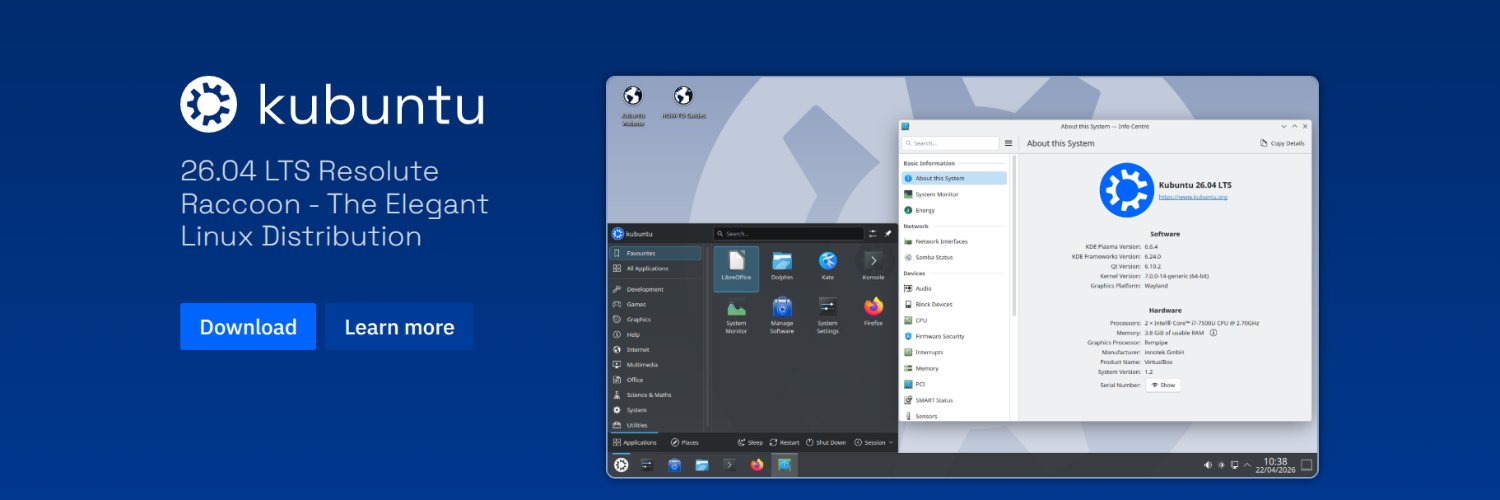Launch LibreOffice from the Favourites grid
Viewport: 1500px width, 500px height.
pos(736,268)
